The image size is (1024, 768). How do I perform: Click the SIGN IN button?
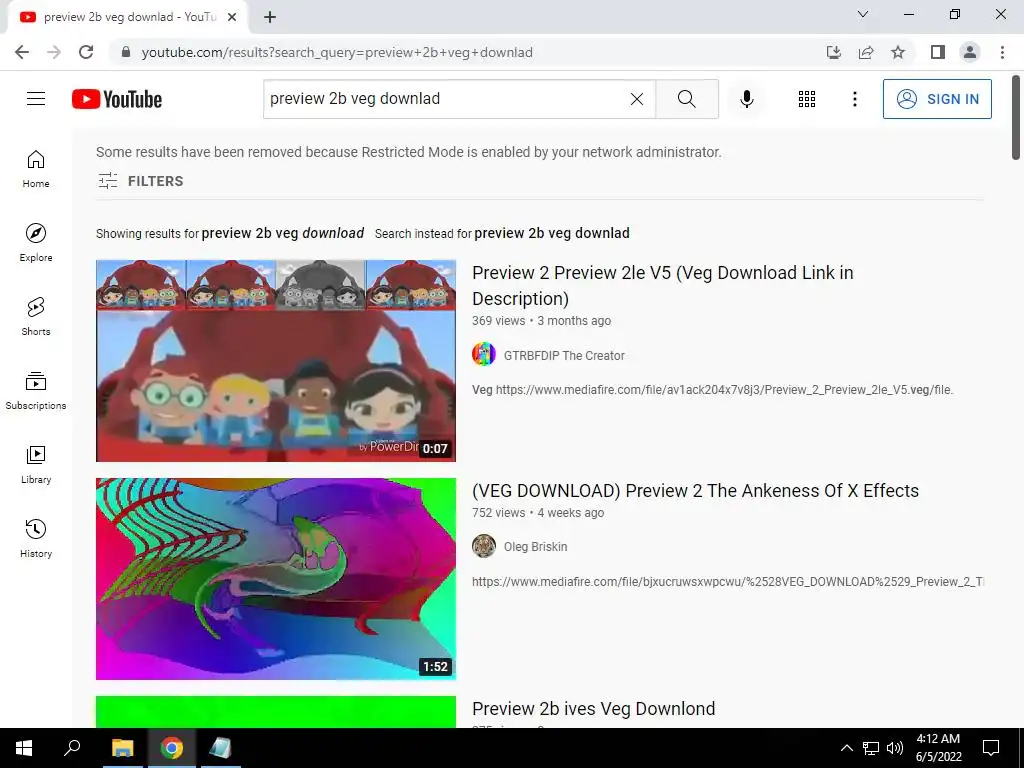(937, 99)
